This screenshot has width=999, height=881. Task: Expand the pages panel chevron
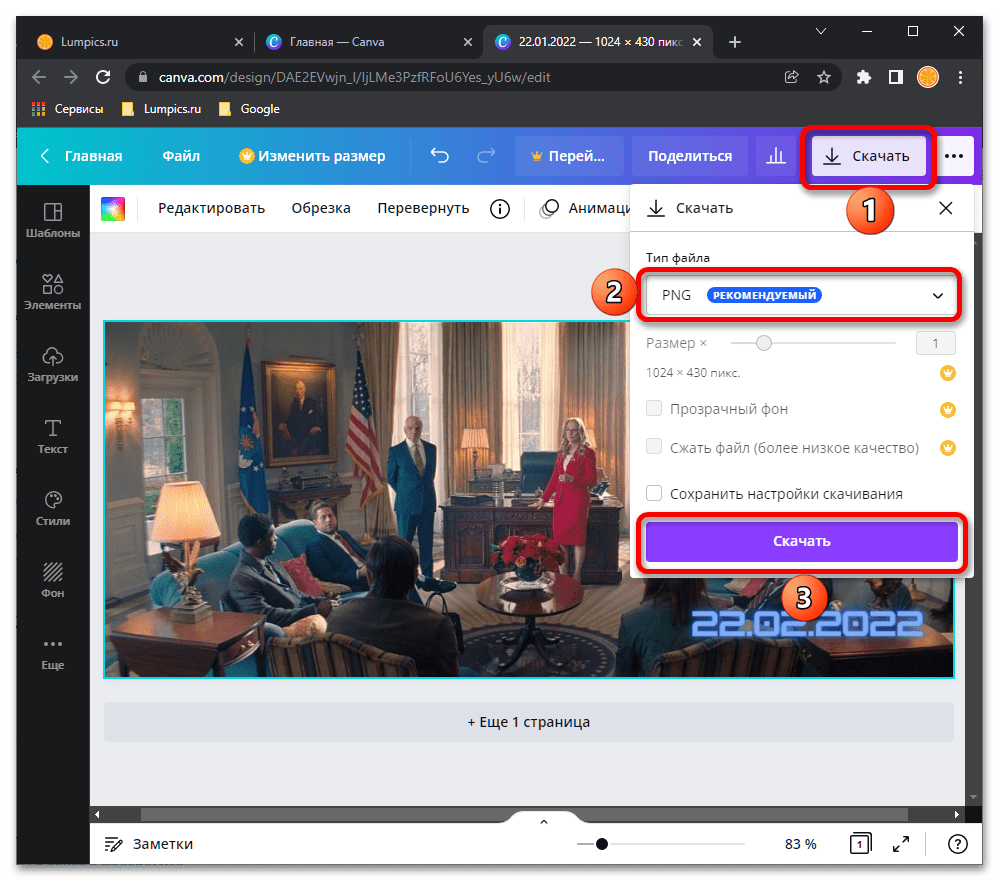point(543,822)
